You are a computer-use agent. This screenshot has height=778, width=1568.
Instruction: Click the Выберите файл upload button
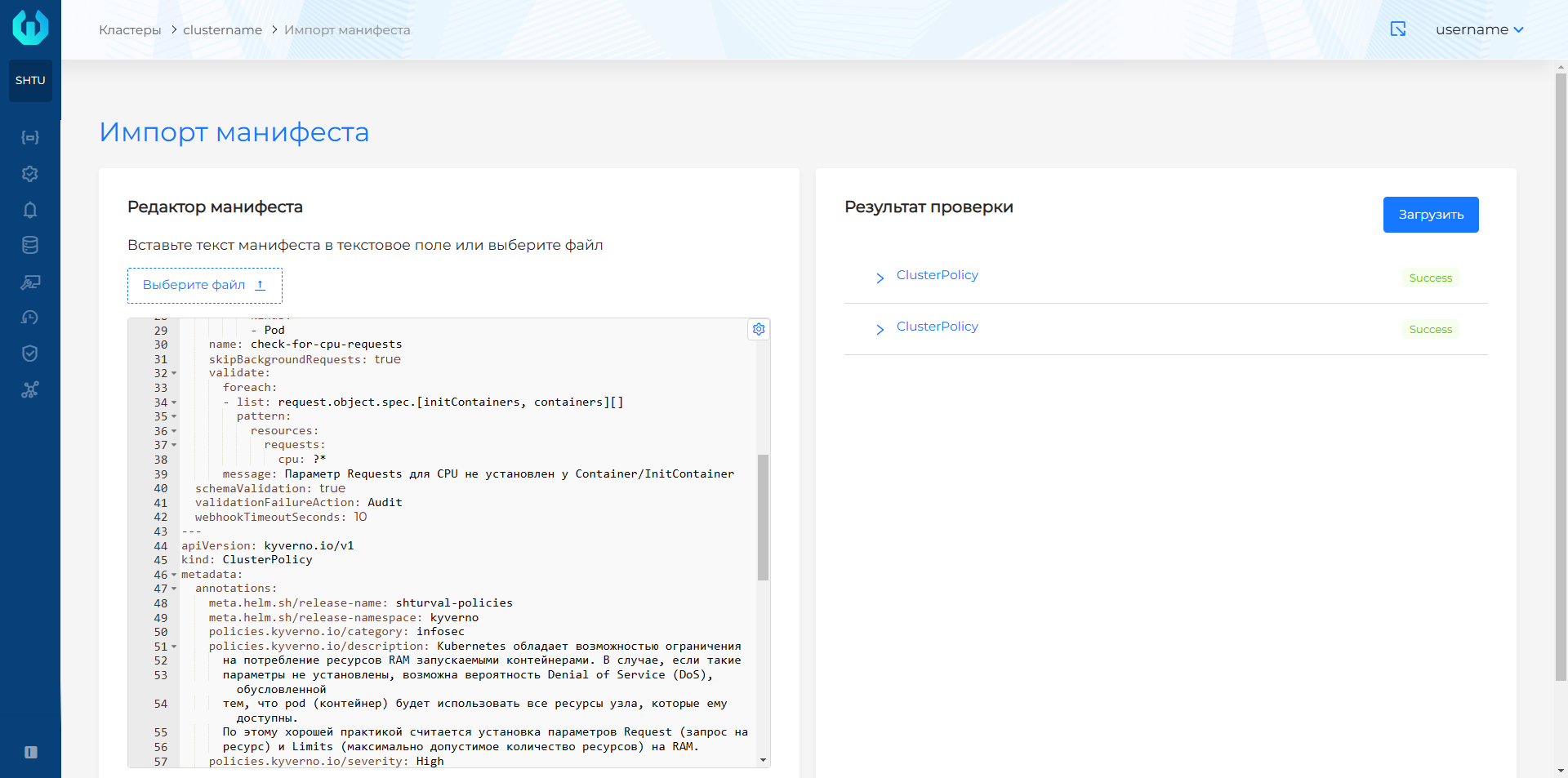205,285
